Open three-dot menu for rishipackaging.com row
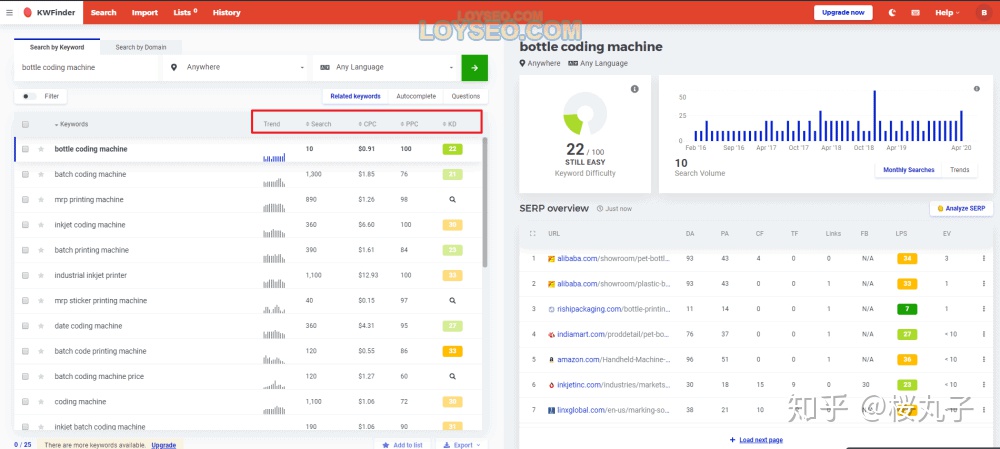 point(983,309)
